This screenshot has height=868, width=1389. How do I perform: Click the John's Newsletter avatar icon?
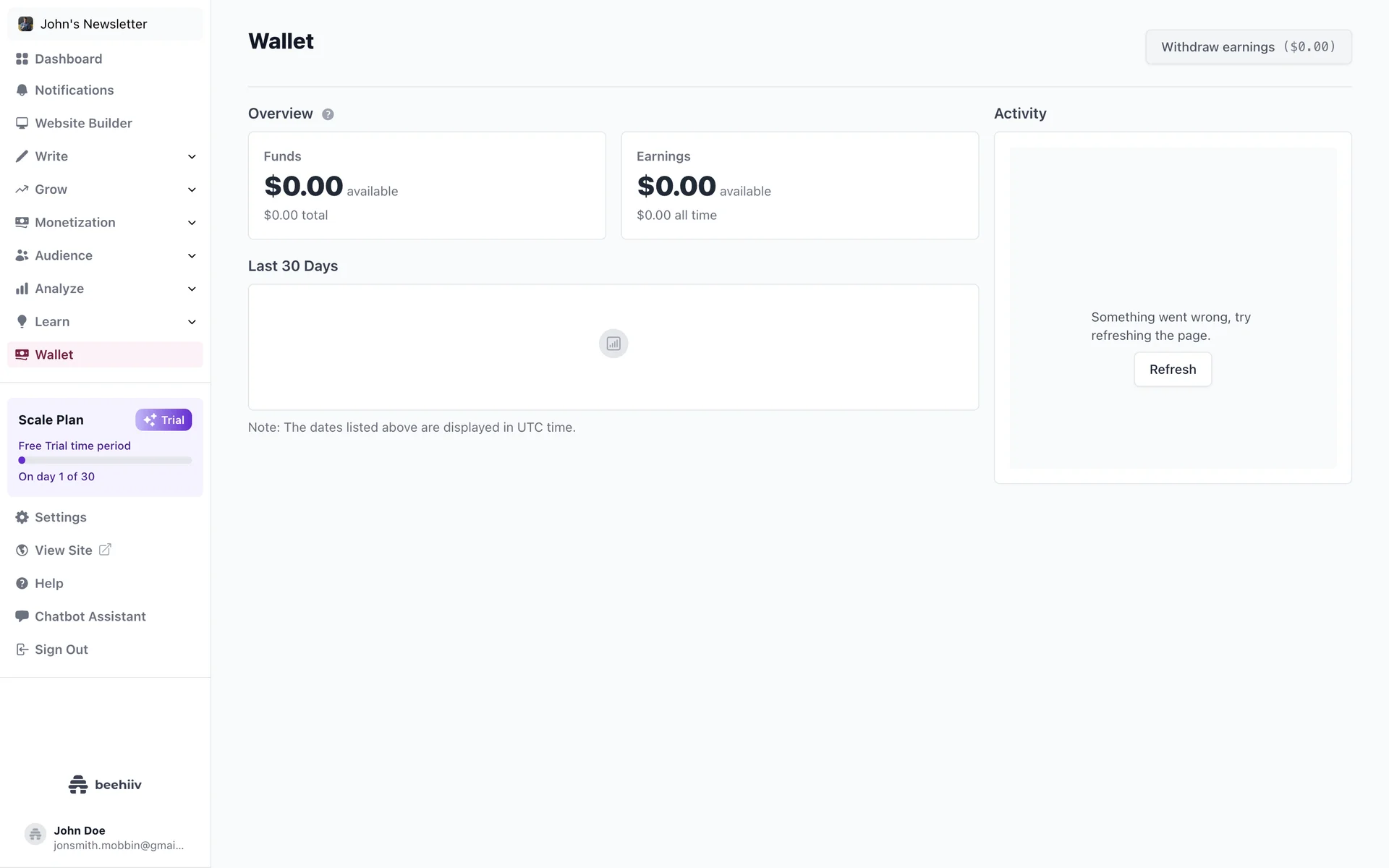[x=25, y=24]
